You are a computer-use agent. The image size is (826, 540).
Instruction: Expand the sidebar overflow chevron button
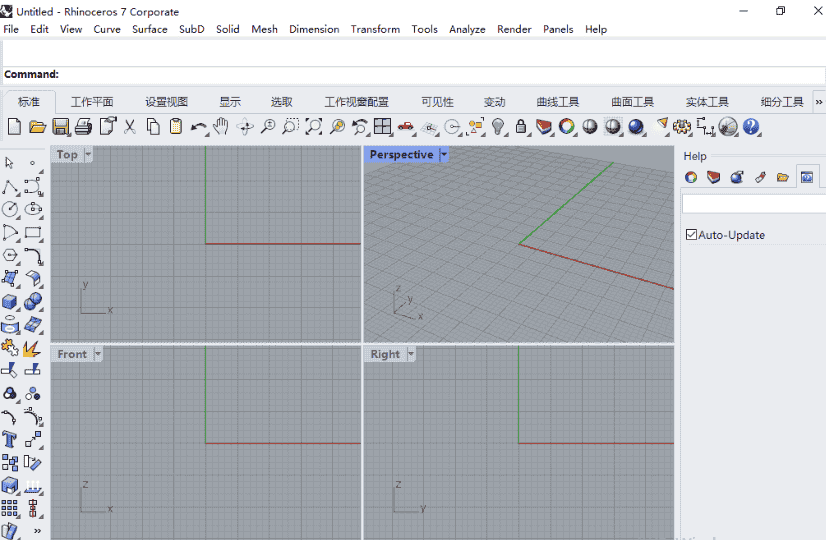coord(38,531)
